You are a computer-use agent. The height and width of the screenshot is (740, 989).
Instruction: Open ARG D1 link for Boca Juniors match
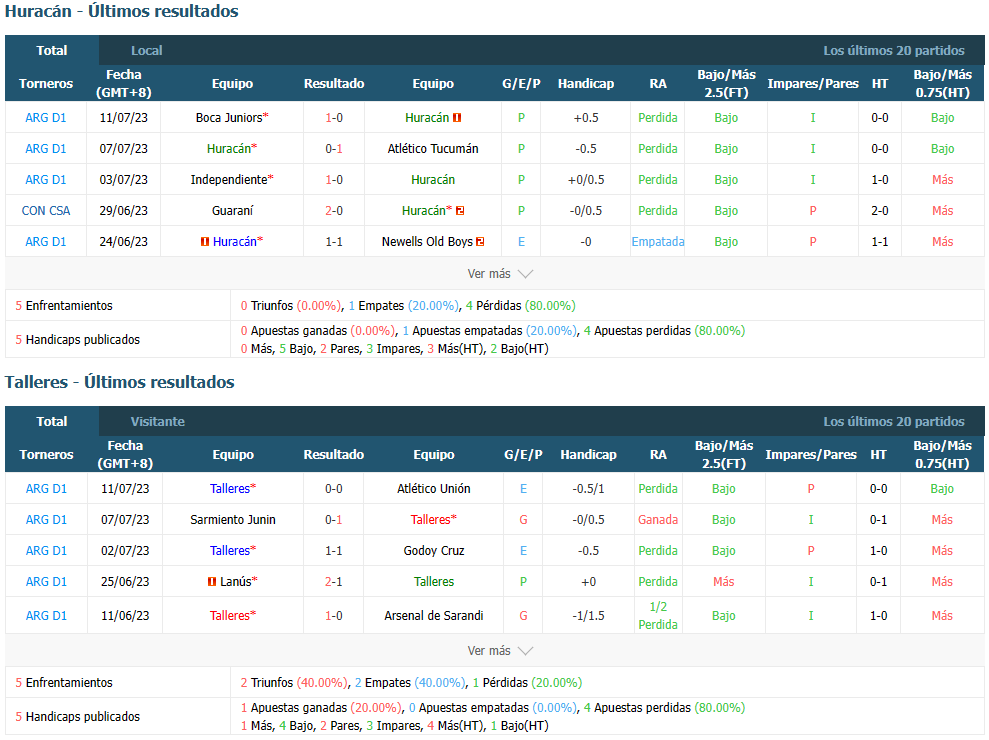pyautogui.click(x=45, y=117)
